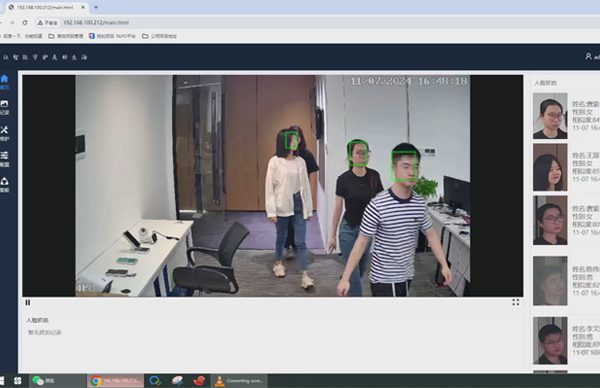Close the 192.168.100.212 browser tab
The image size is (600, 388).
tap(83, 7)
